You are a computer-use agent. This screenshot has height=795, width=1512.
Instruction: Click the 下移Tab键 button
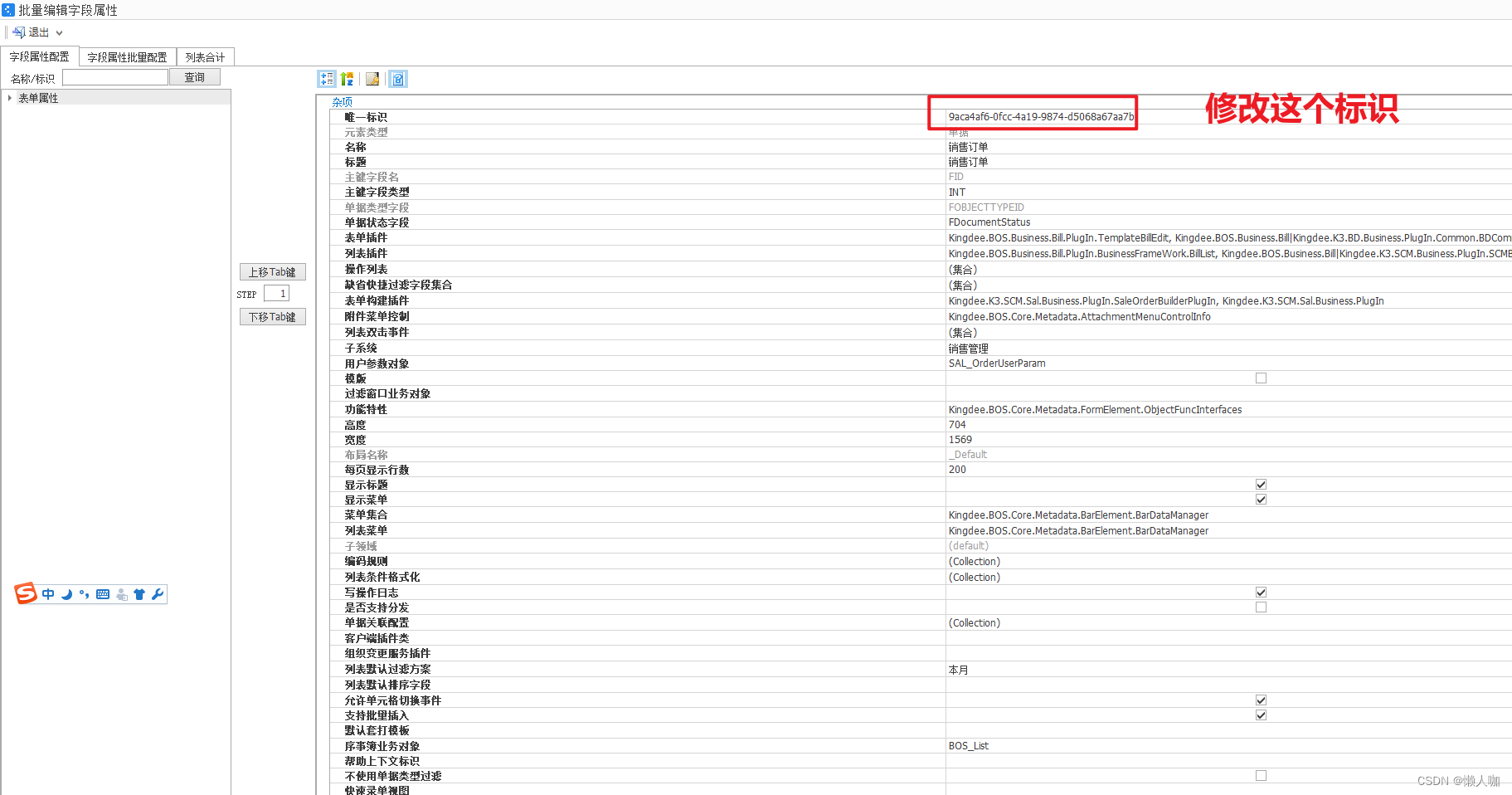coord(272,317)
